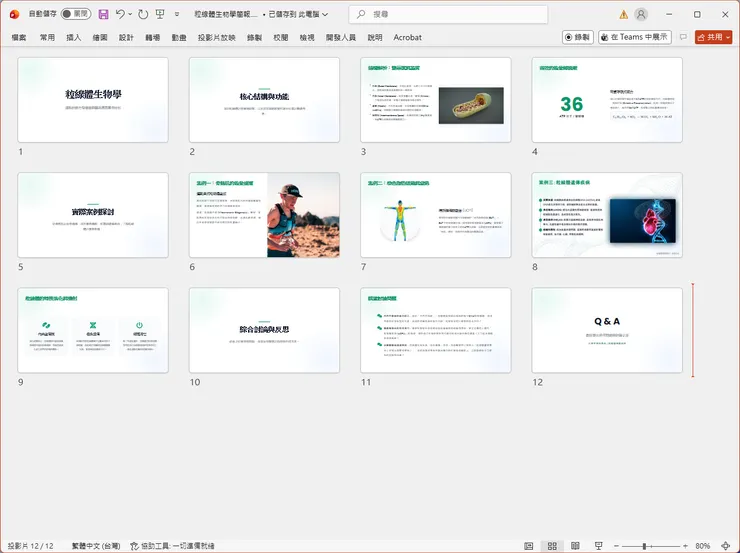Open the accessibility checker status button
The image size is (740, 553).
point(172,546)
